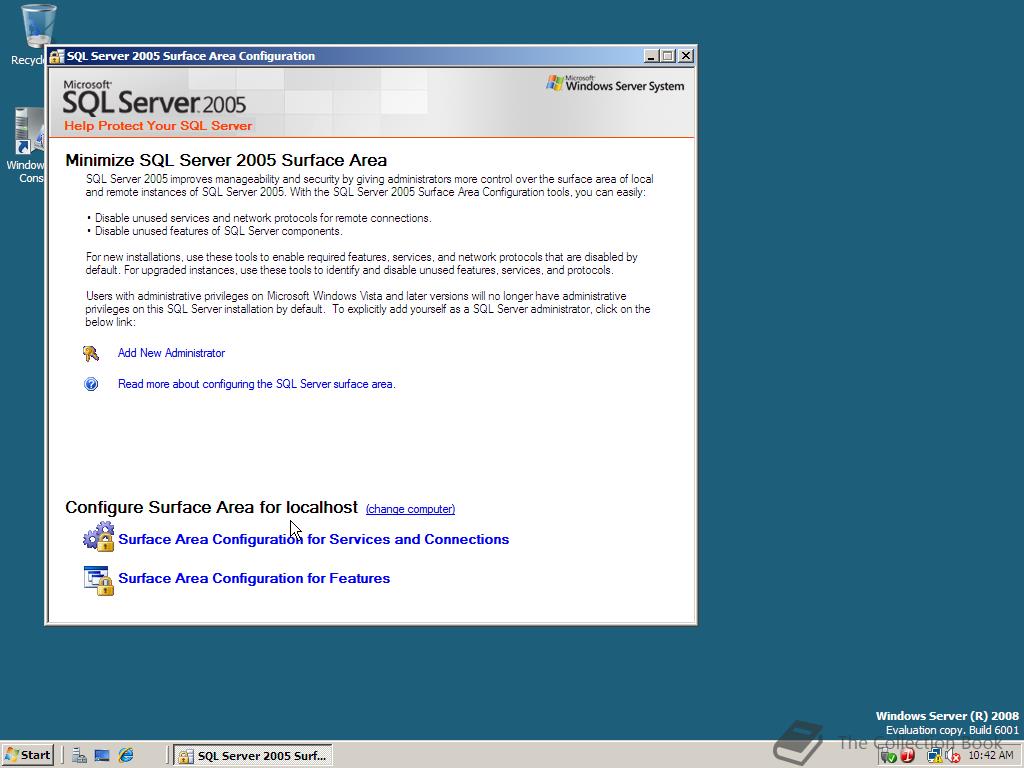Click the 10:42 AM clock in the taskbar
1024x768 pixels.
[x=991, y=756]
